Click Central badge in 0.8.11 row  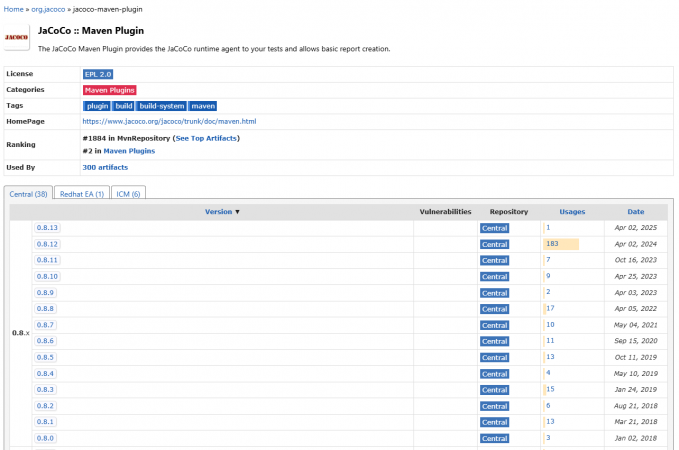coord(495,261)
